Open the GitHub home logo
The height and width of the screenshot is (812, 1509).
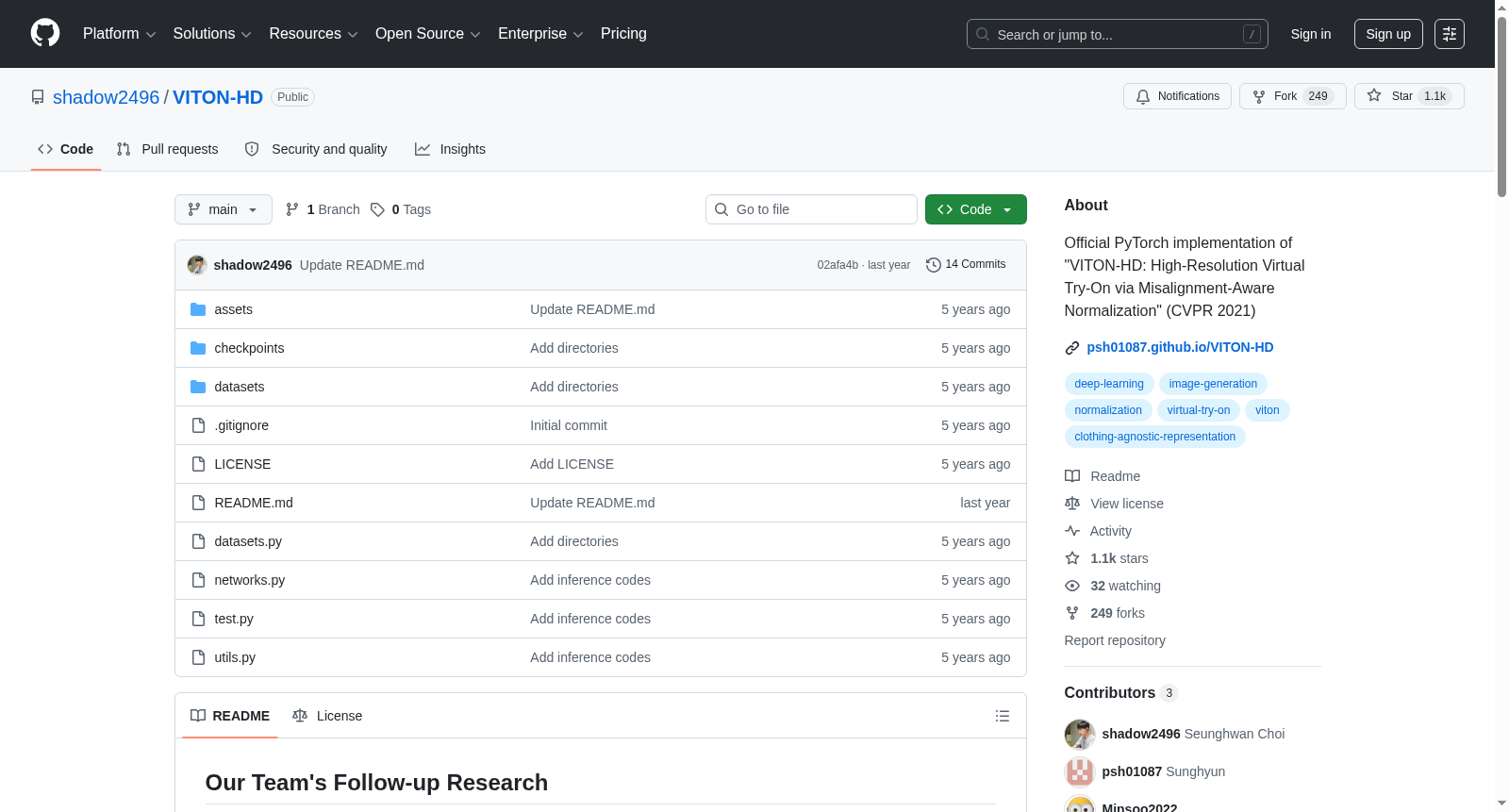click(x=45, y=33)
